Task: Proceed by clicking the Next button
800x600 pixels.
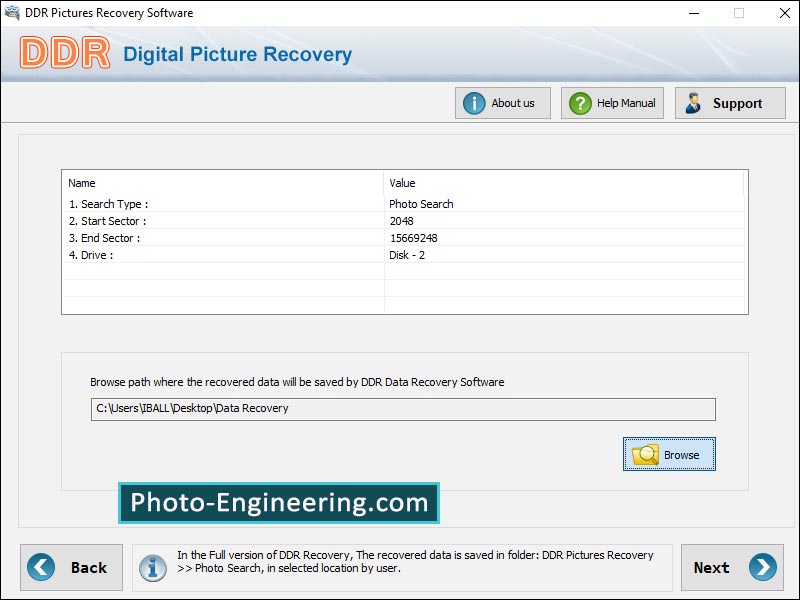Action: point(732,567)
